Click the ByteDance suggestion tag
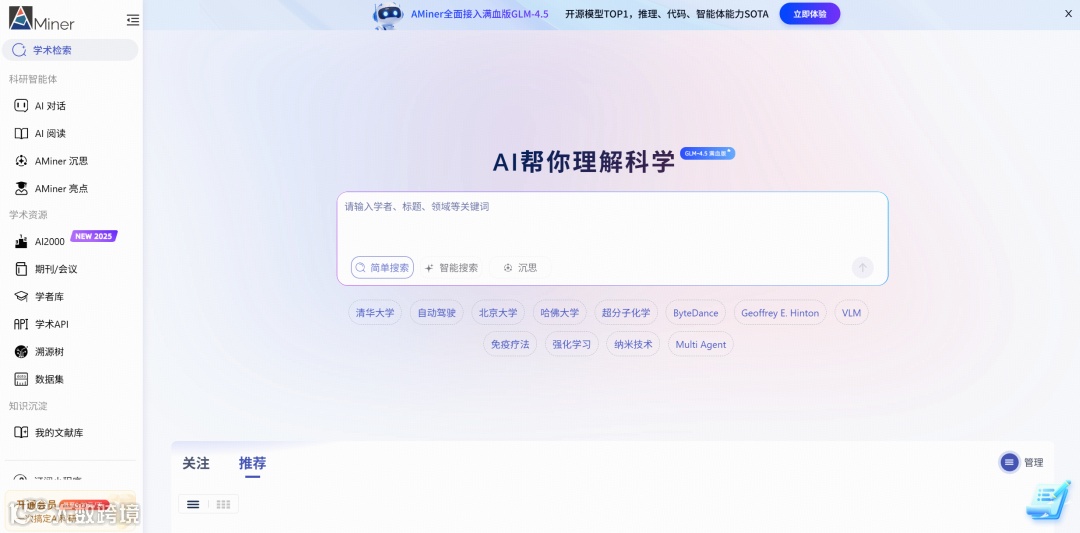Viewport: 1080px width, 533px height. click(696, 313)
